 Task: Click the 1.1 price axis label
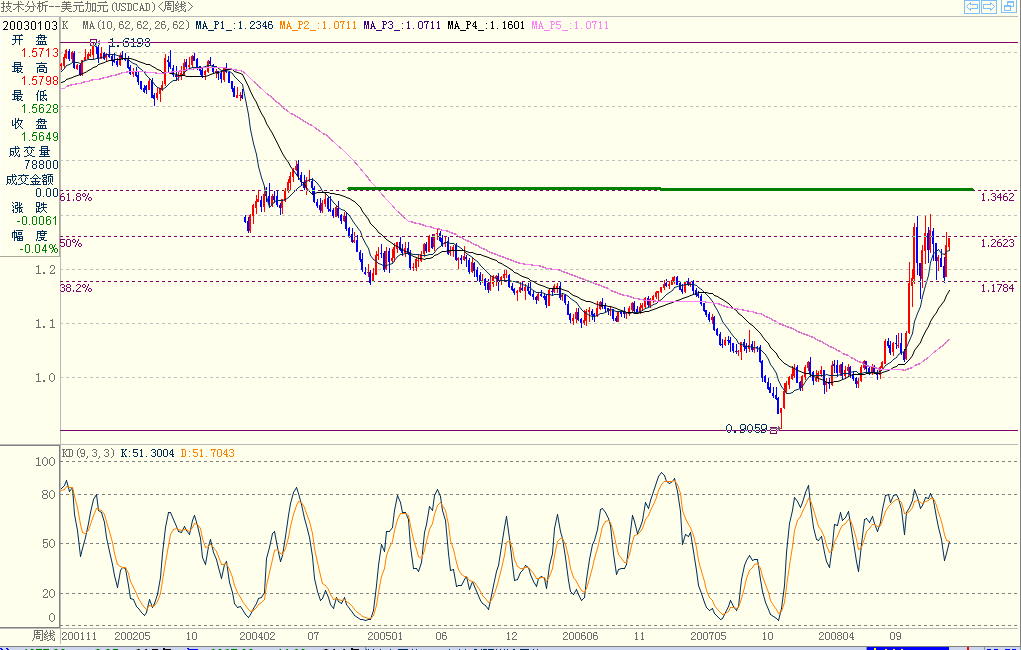click(x=46, y=324)
